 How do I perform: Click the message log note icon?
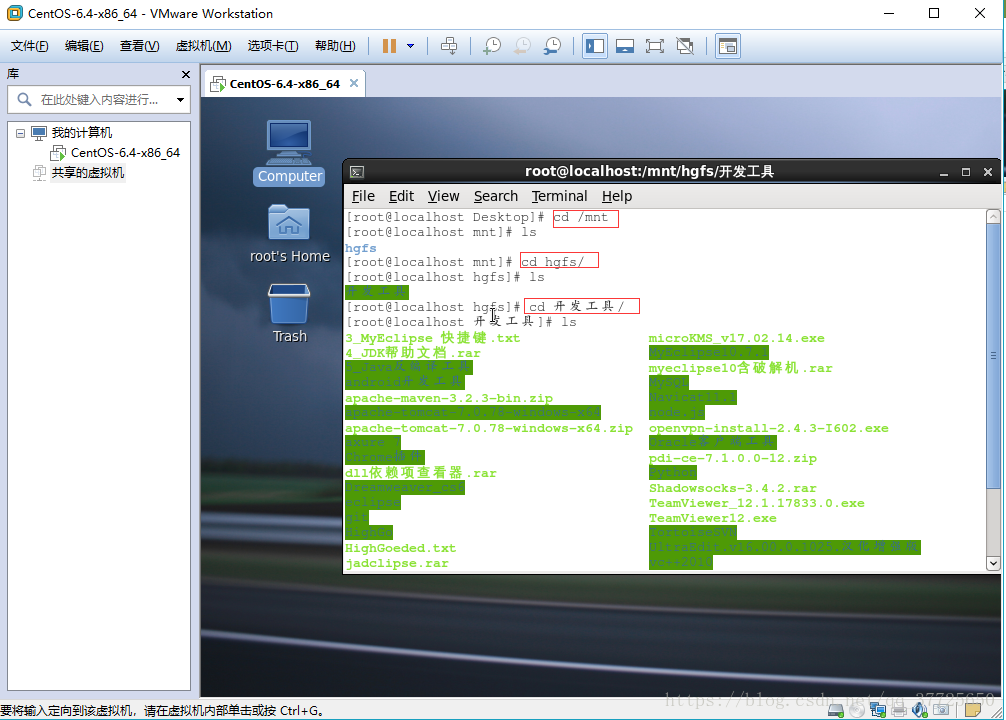[x=973, y=710]
